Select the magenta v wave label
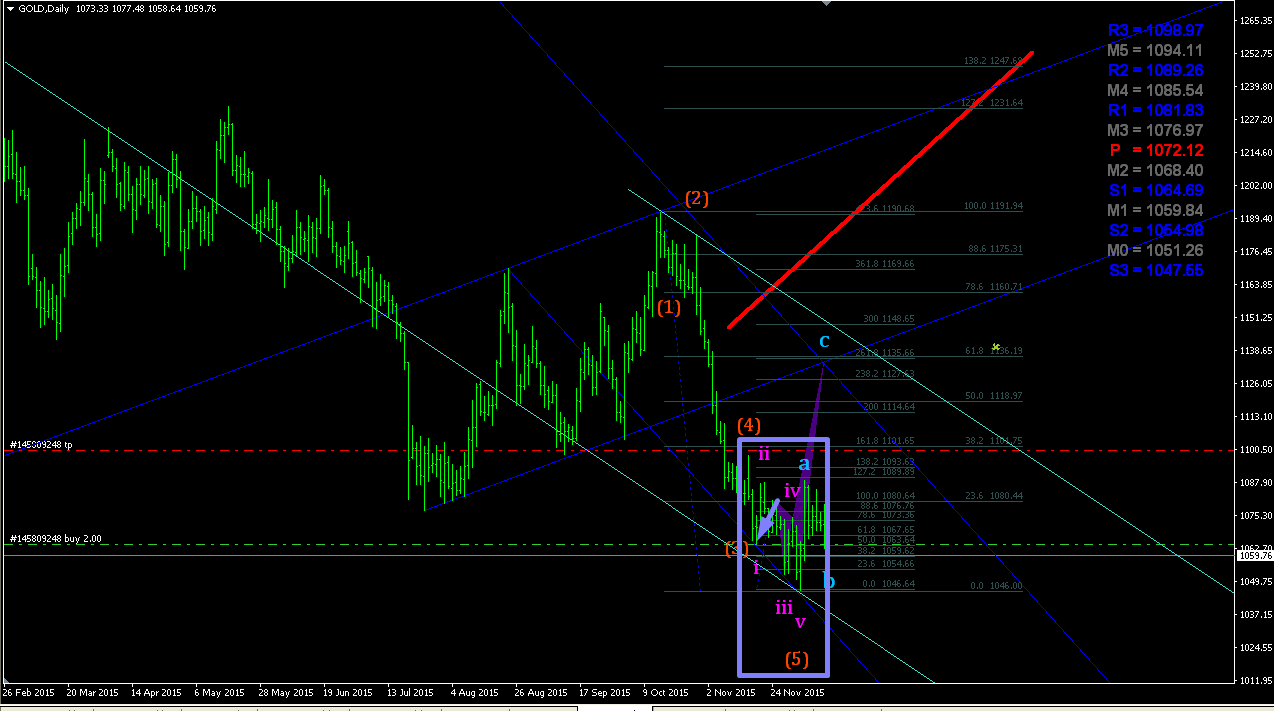This screenshot has height=711, width=1274. click(800, 622)
